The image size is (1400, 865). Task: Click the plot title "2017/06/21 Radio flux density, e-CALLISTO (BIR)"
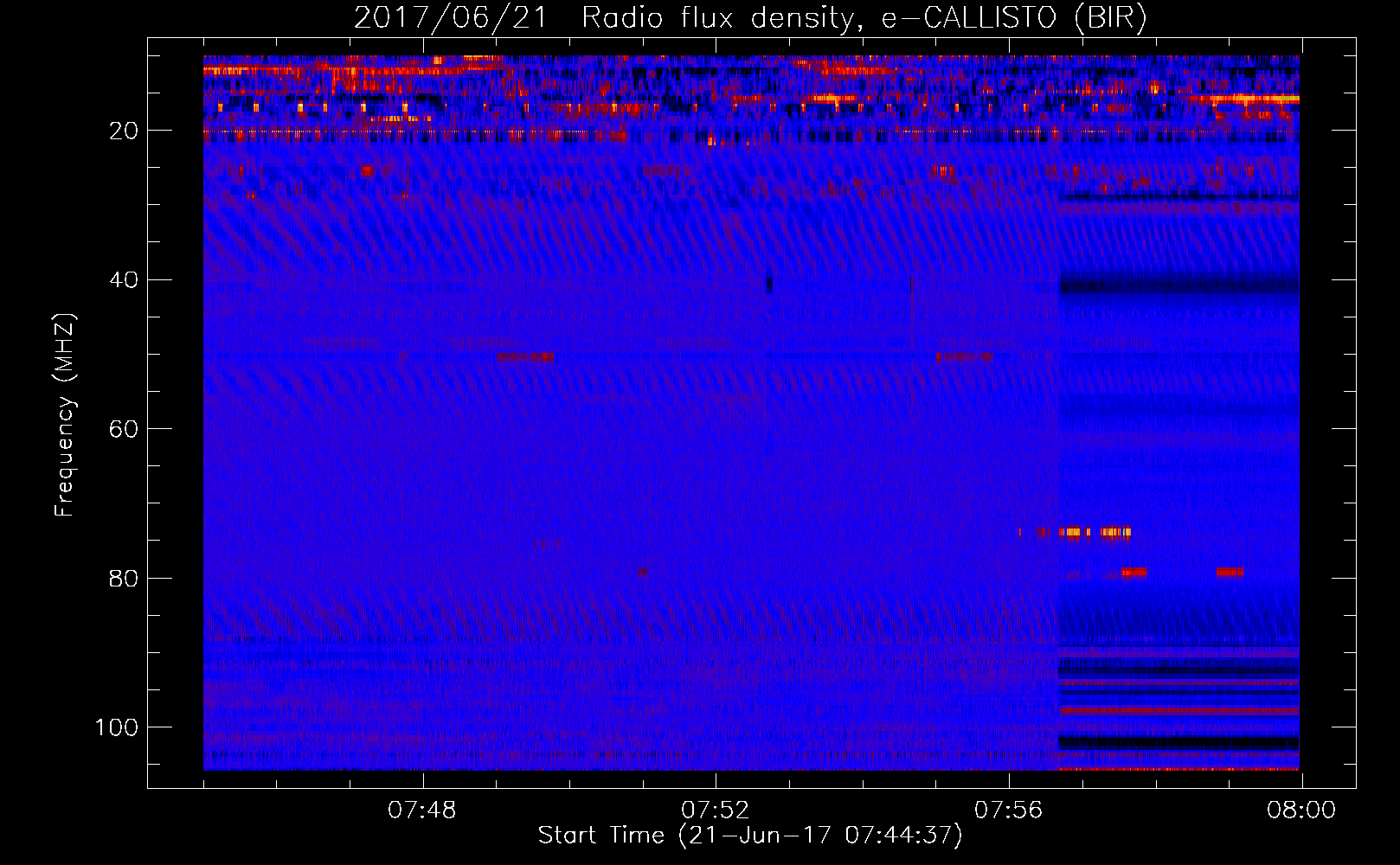click(750, 18)
